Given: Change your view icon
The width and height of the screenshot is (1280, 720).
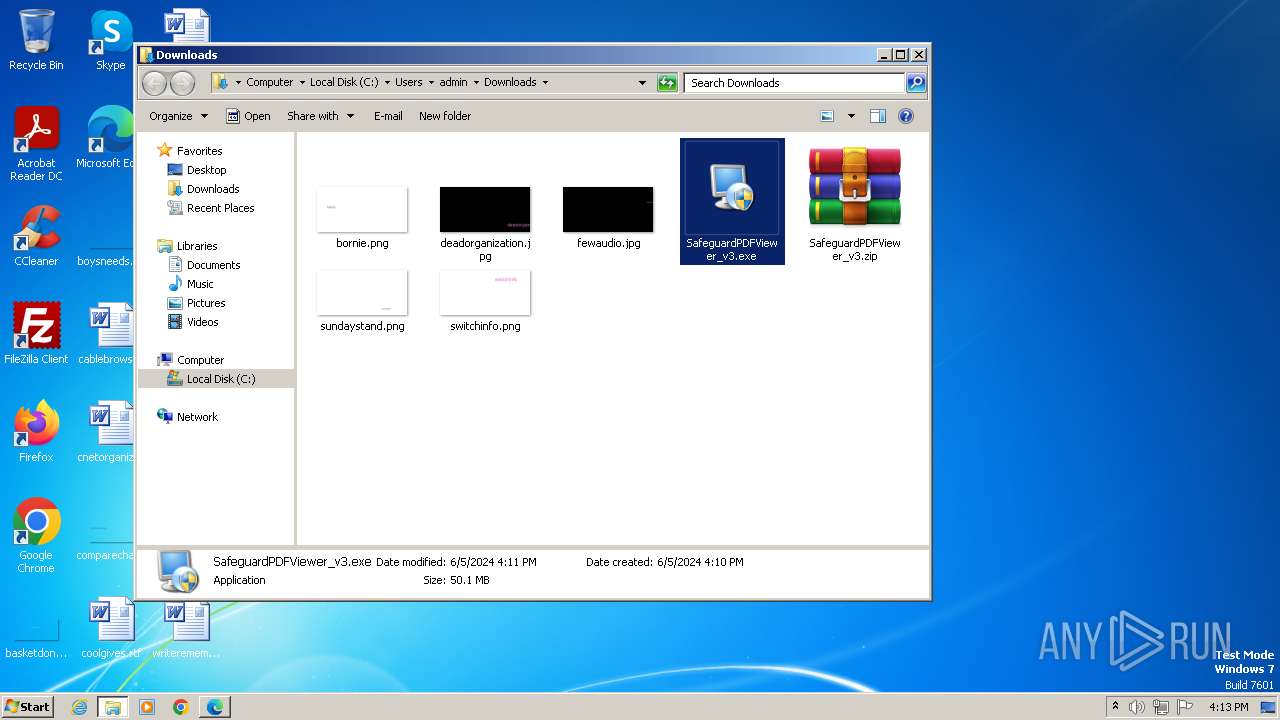Looking at the screenshot, I should [x=827, y=116].
